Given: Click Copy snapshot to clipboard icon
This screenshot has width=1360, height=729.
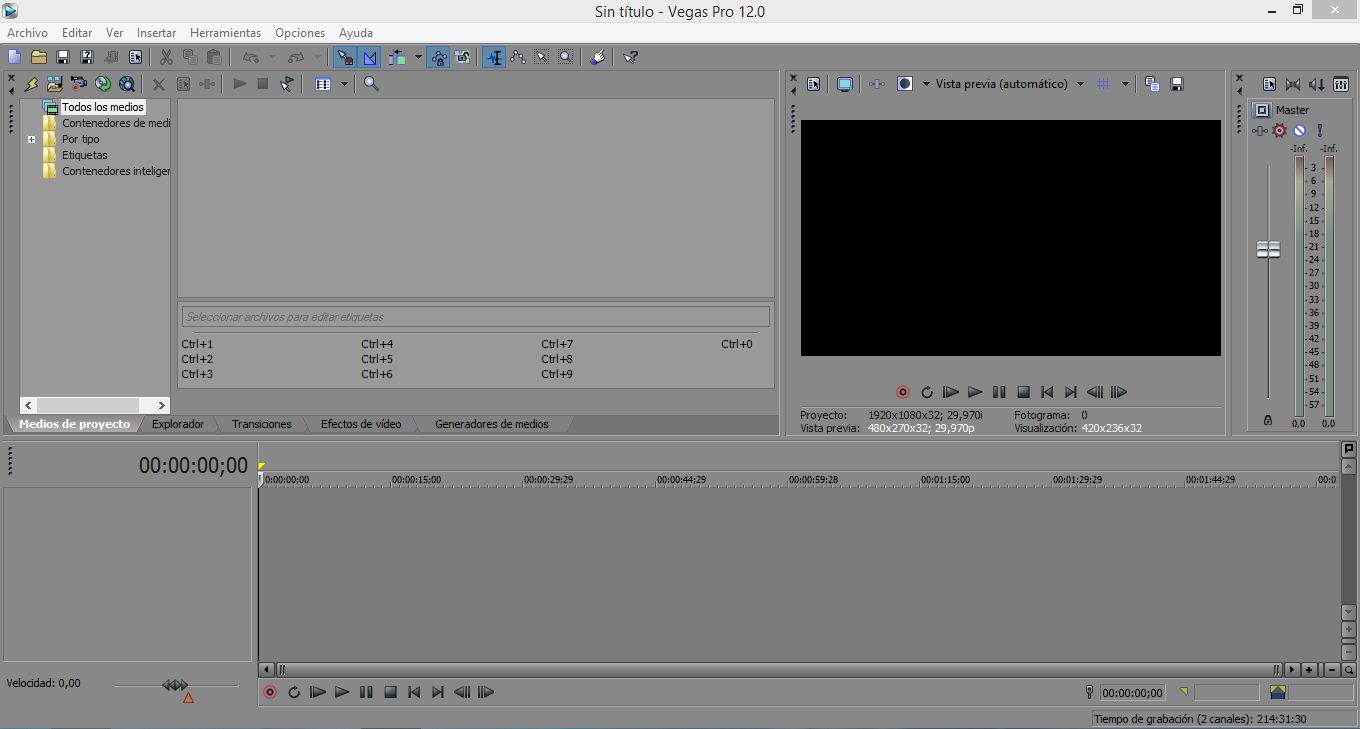Looking at the screenshot, I should point(1152,84).
